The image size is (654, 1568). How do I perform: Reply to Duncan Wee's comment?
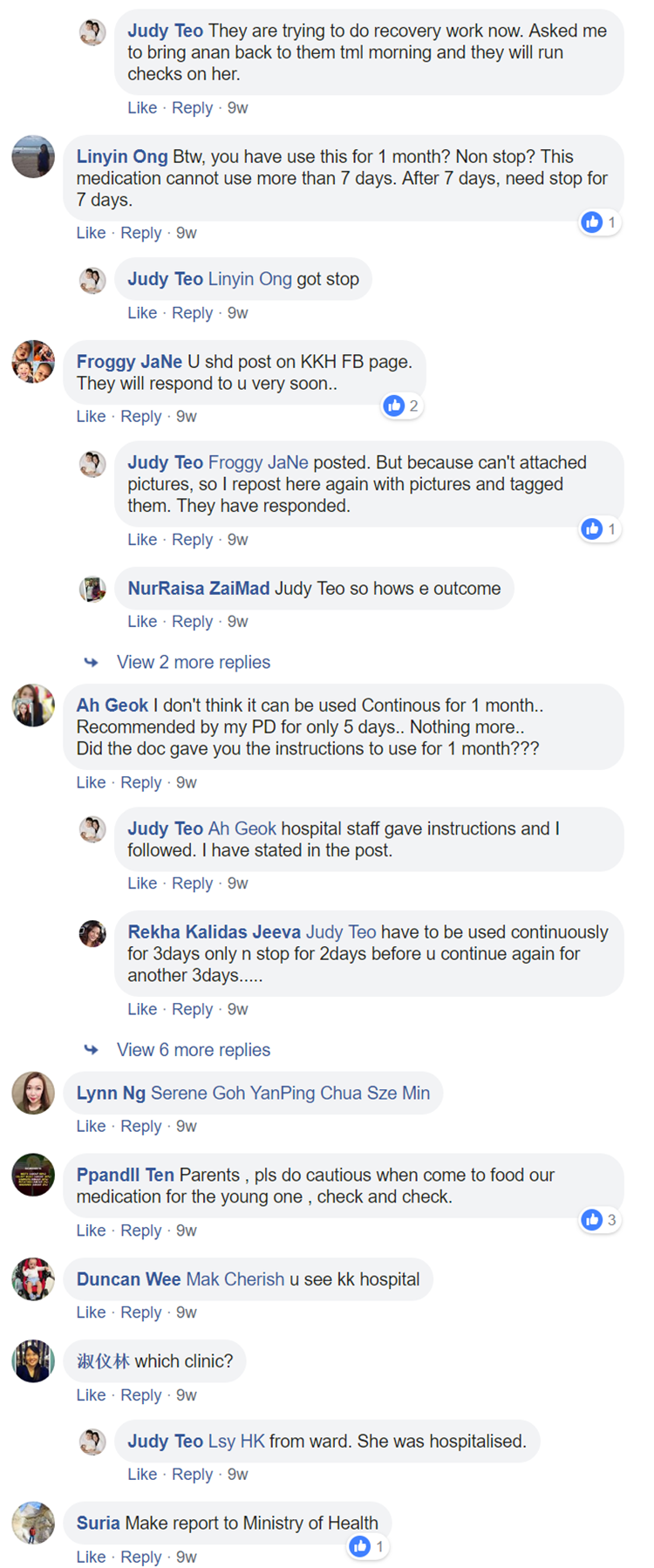coord(141,1312)
